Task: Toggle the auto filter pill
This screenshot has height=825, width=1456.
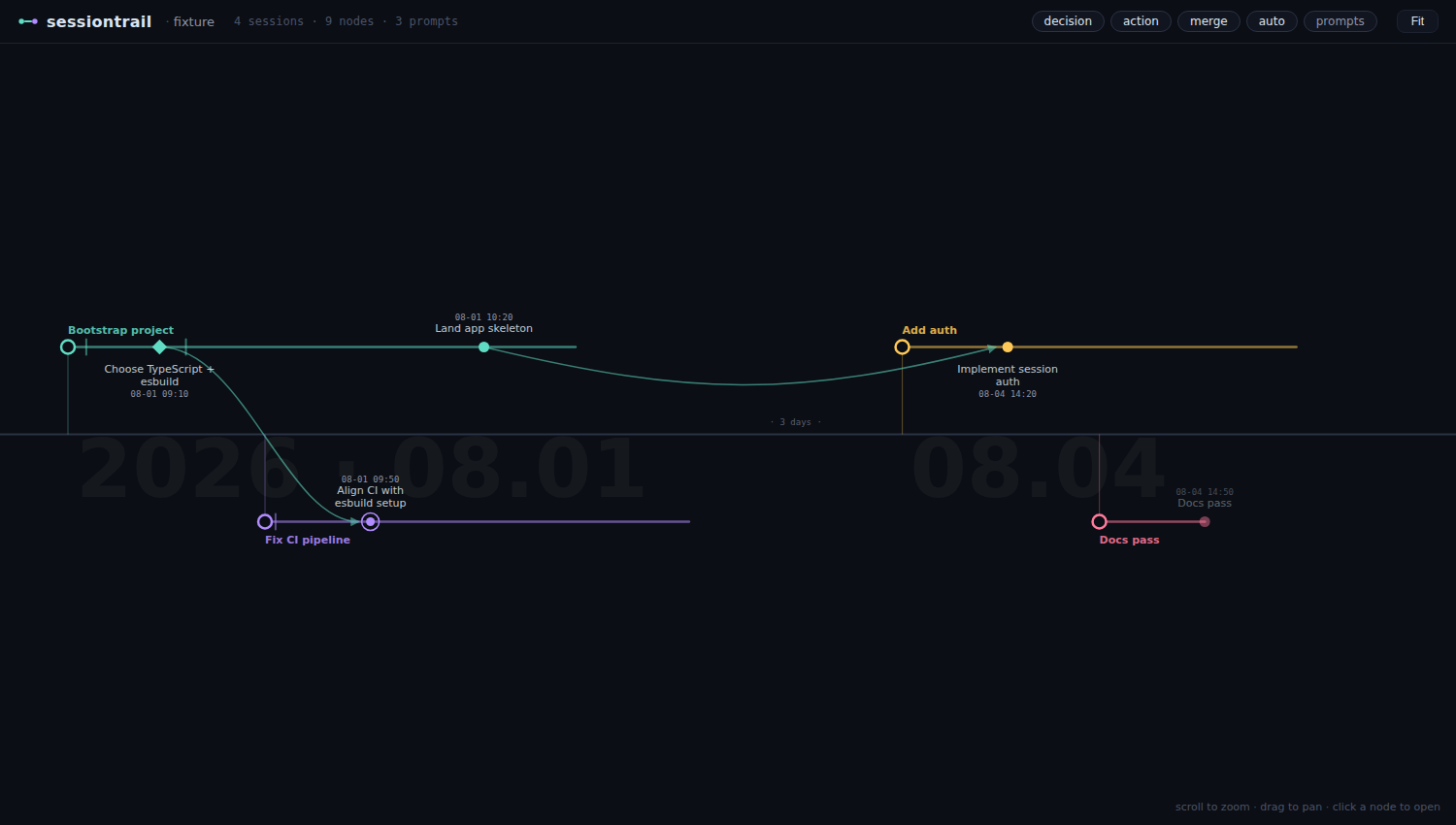Action: click(x=1272, y=21)
